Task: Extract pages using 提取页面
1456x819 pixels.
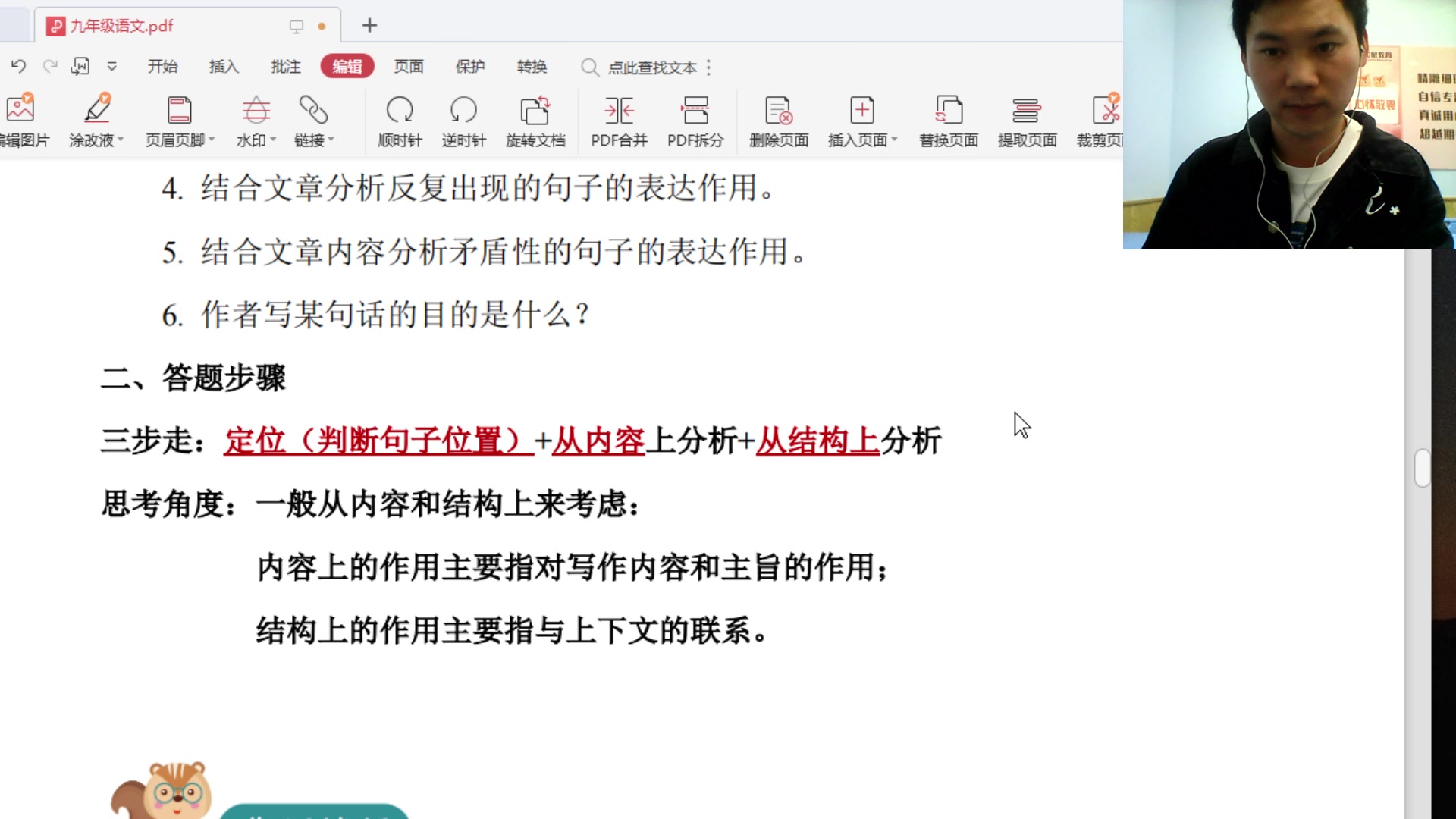Action: pos(1027,120)
